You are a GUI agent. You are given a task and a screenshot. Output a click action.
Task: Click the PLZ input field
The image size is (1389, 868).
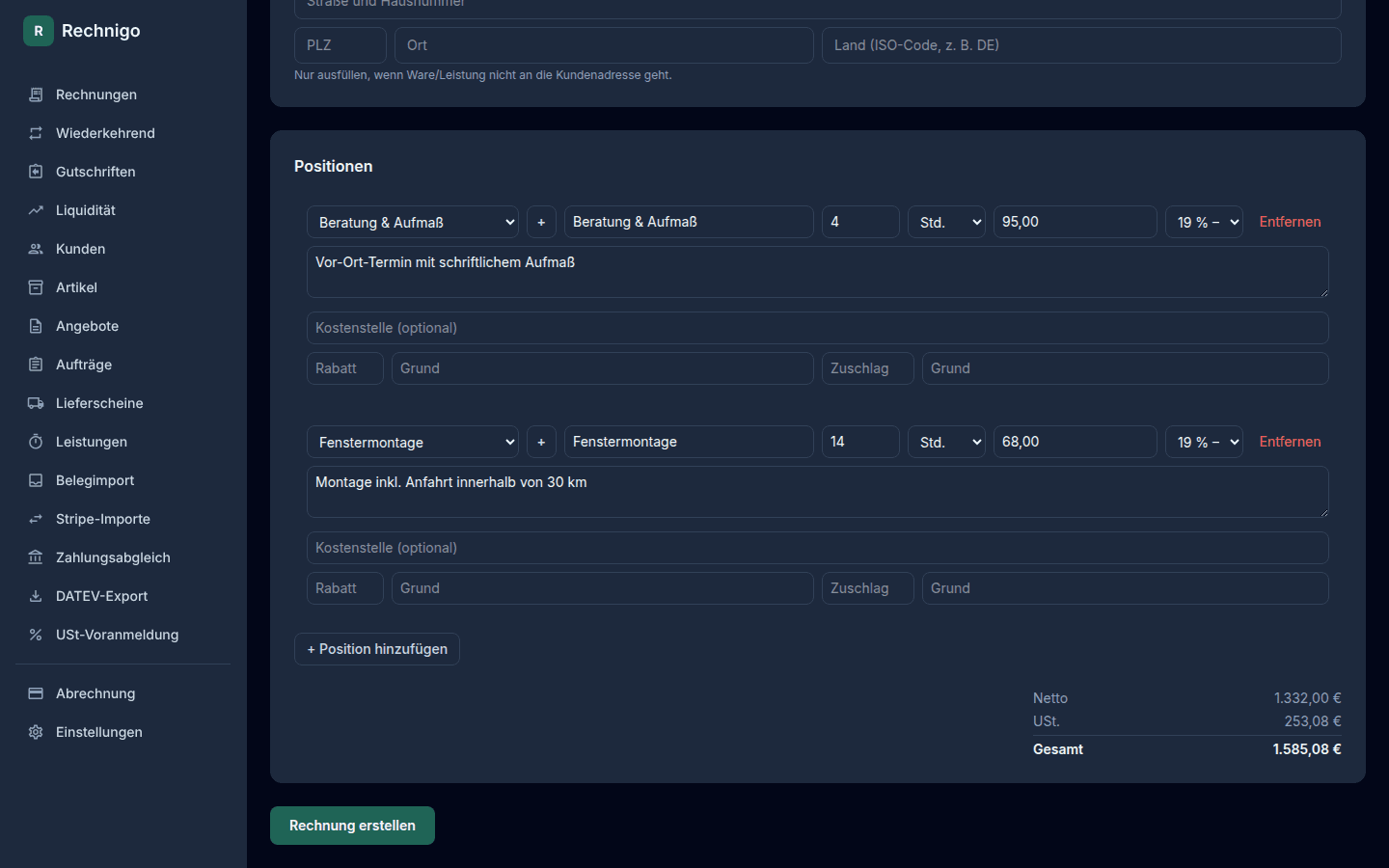(x=340, y=45)
